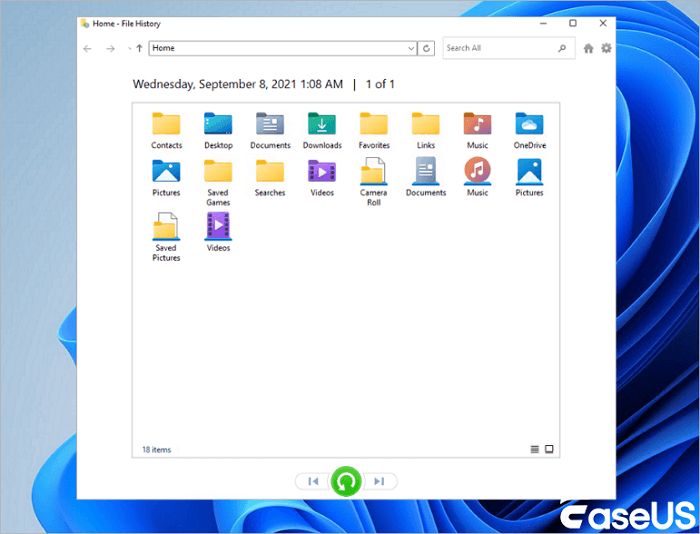Select the Pictures library below OneDrive
The width and height of the screenshot is (700, 534).
[x=529, y=177]
